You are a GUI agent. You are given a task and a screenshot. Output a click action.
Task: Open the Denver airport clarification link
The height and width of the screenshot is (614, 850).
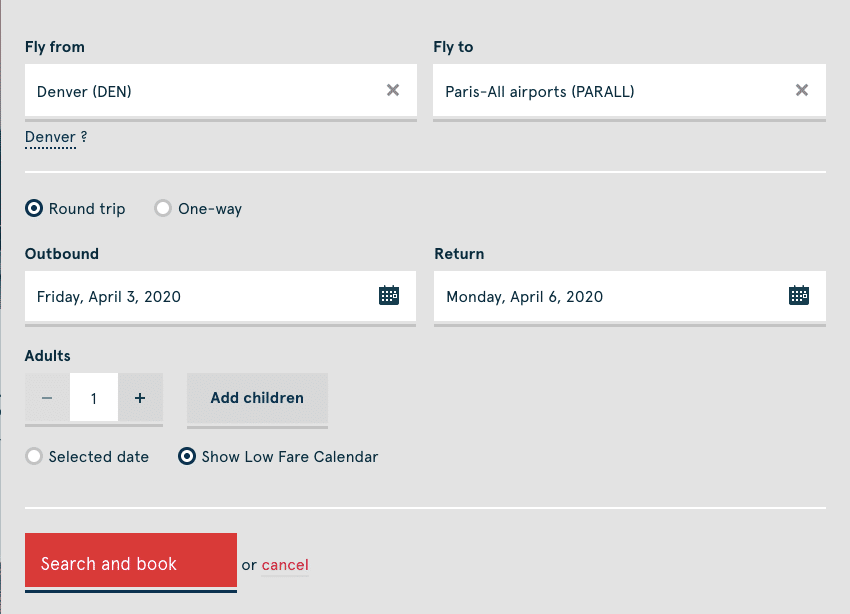coord(50,137)
